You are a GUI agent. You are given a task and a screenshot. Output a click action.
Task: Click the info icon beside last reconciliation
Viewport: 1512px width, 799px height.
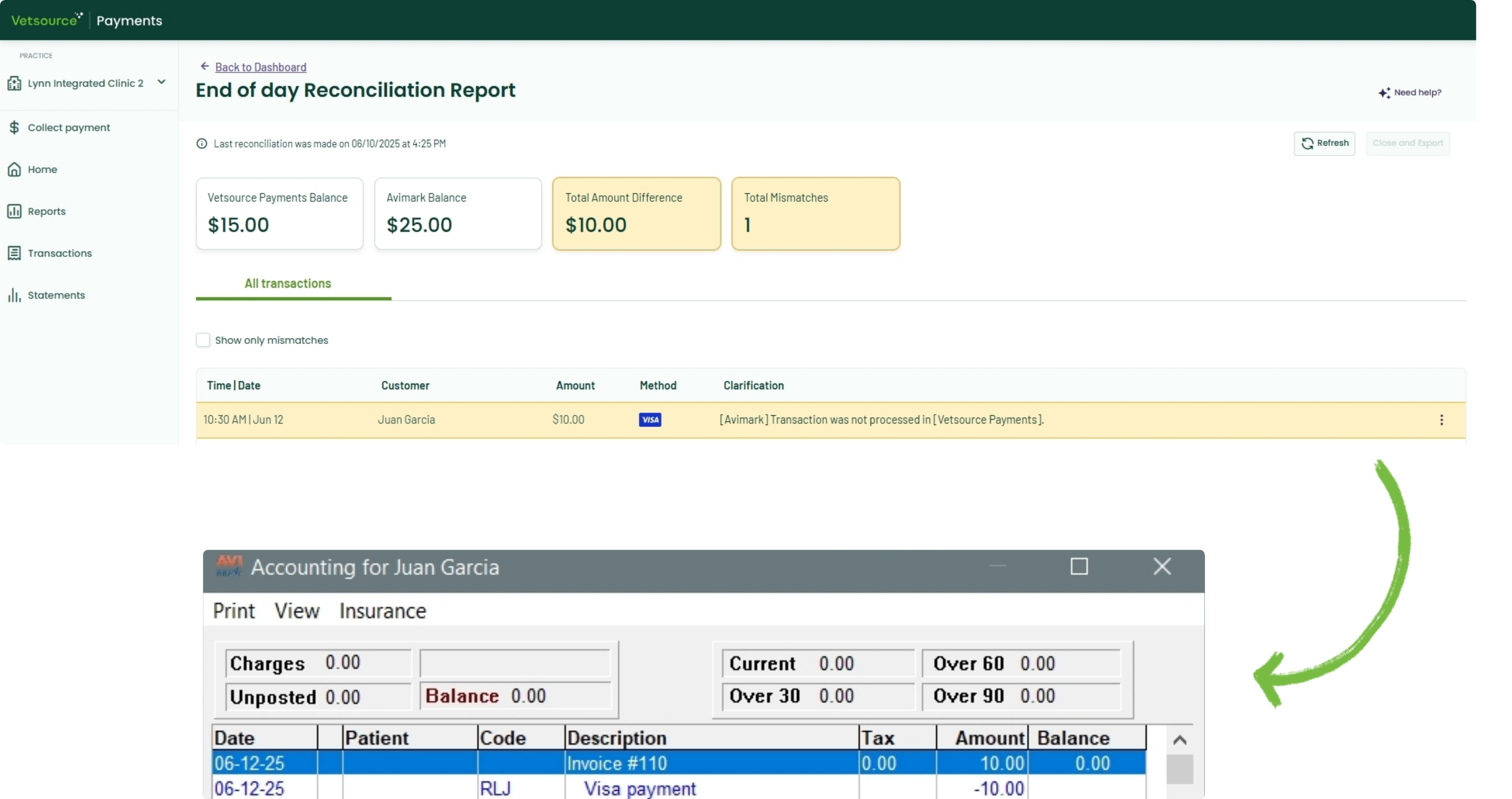pyautogui.click(x=201, y=143)
